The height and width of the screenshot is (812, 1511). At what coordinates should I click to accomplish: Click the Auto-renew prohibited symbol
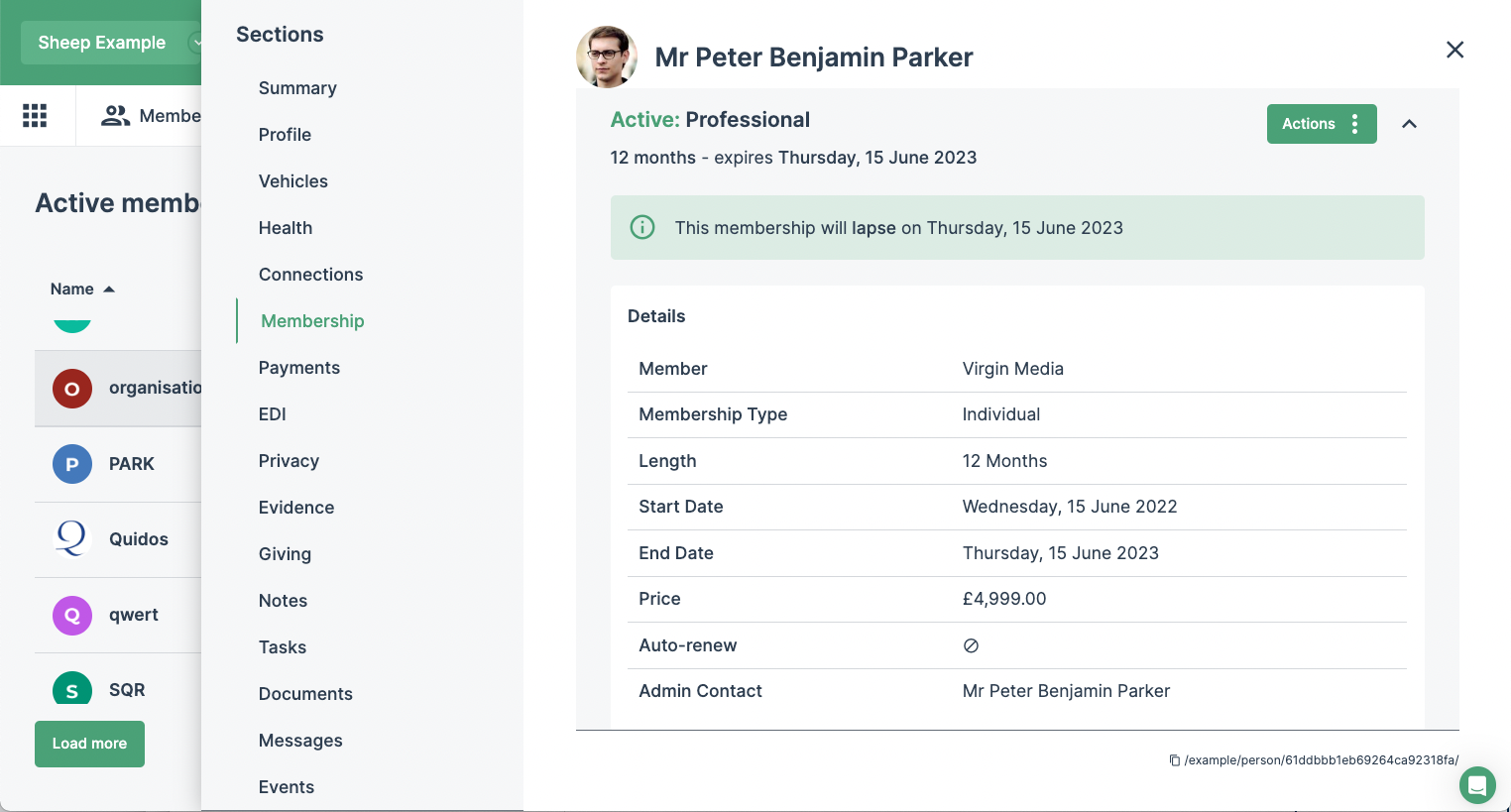pos(971,645)
